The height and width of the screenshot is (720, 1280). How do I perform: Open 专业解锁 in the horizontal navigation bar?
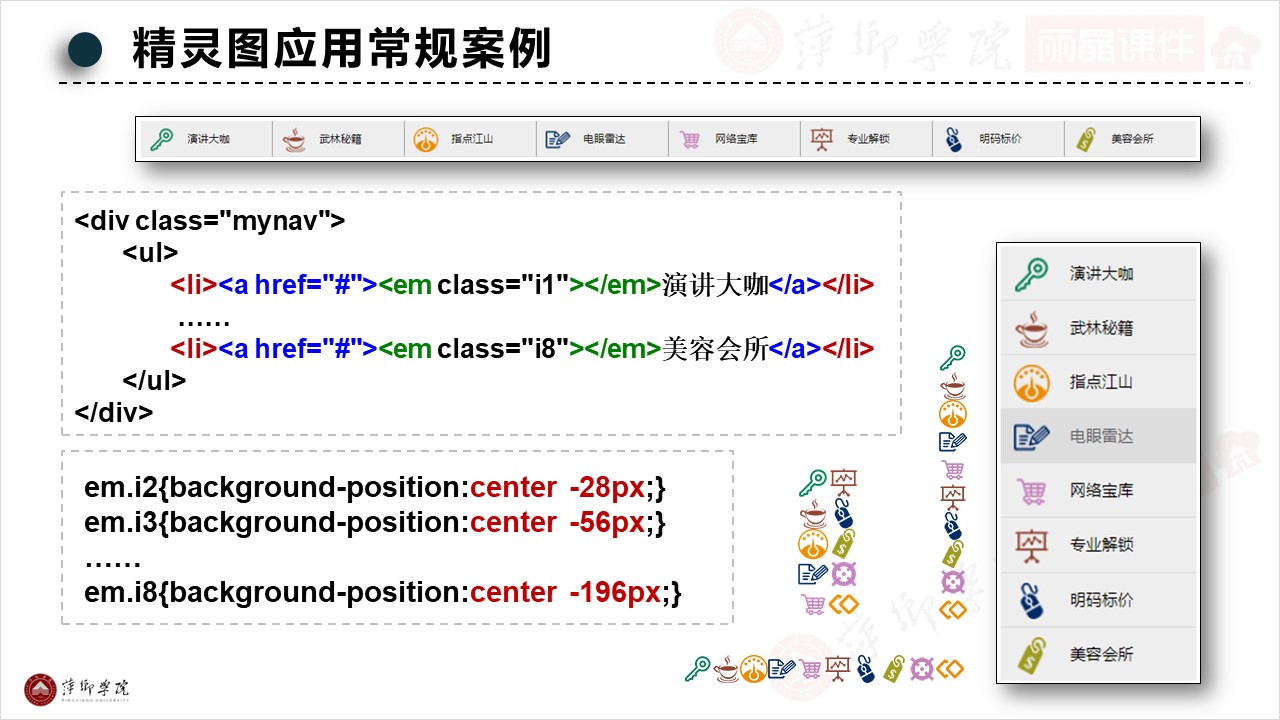click(x=868, y=140)
